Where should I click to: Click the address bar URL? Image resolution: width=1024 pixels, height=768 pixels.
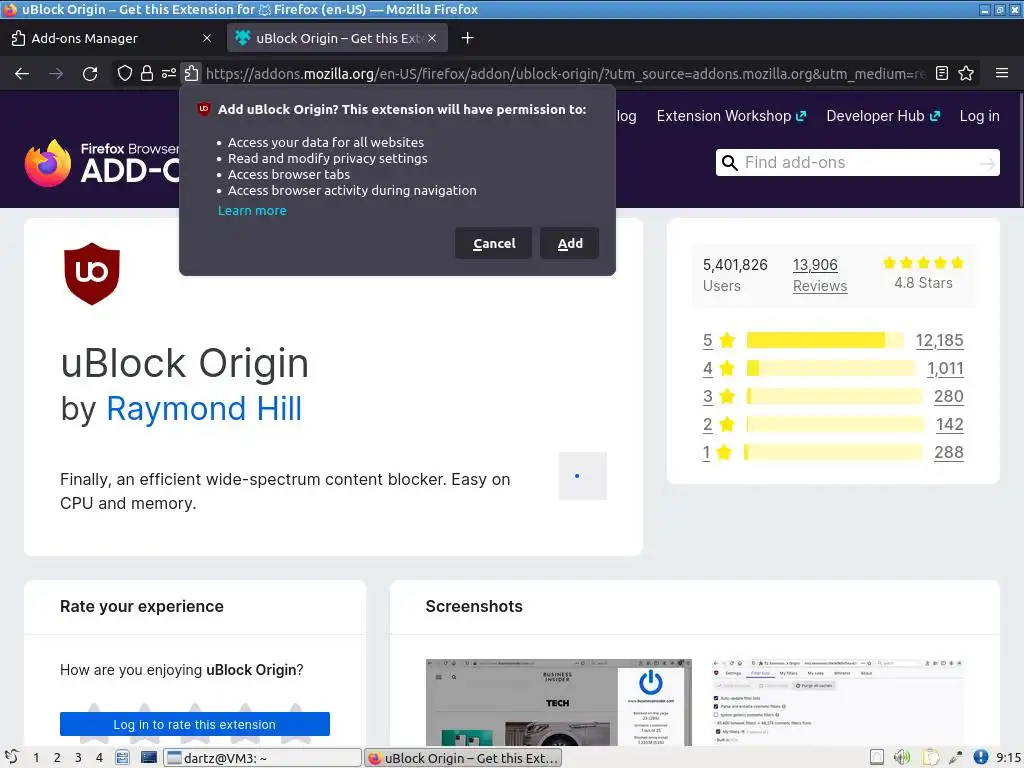tap(566, 74)
